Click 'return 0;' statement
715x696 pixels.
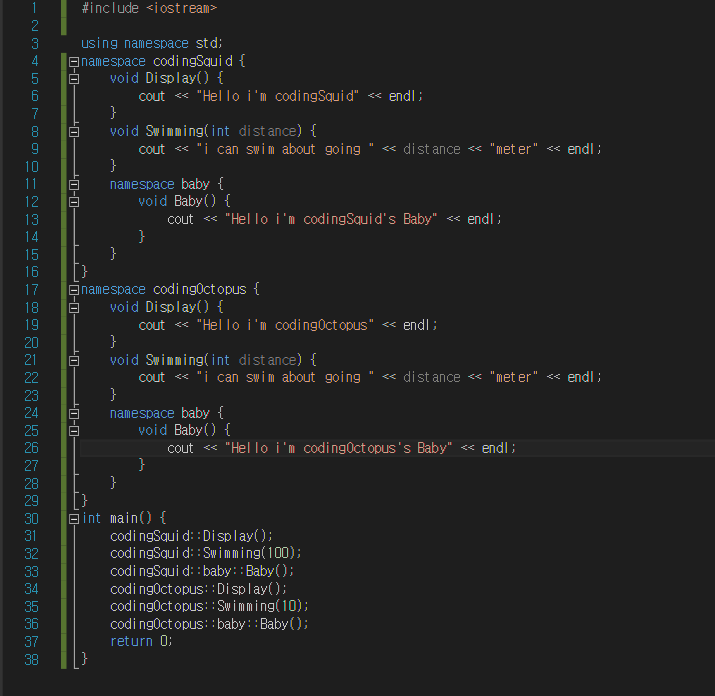tap(141, 641)
